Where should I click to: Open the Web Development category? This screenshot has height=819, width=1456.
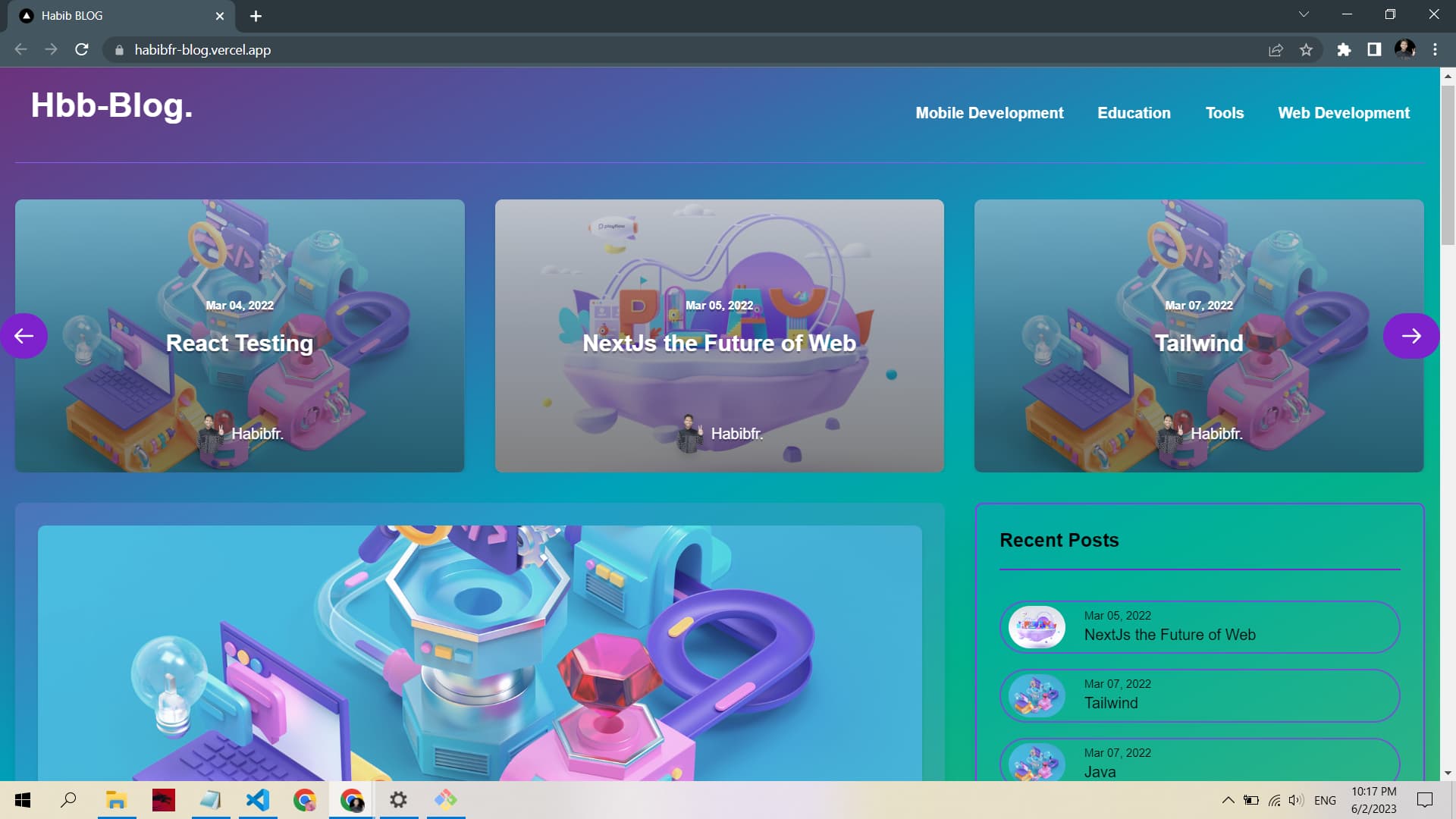point(1344,113)
